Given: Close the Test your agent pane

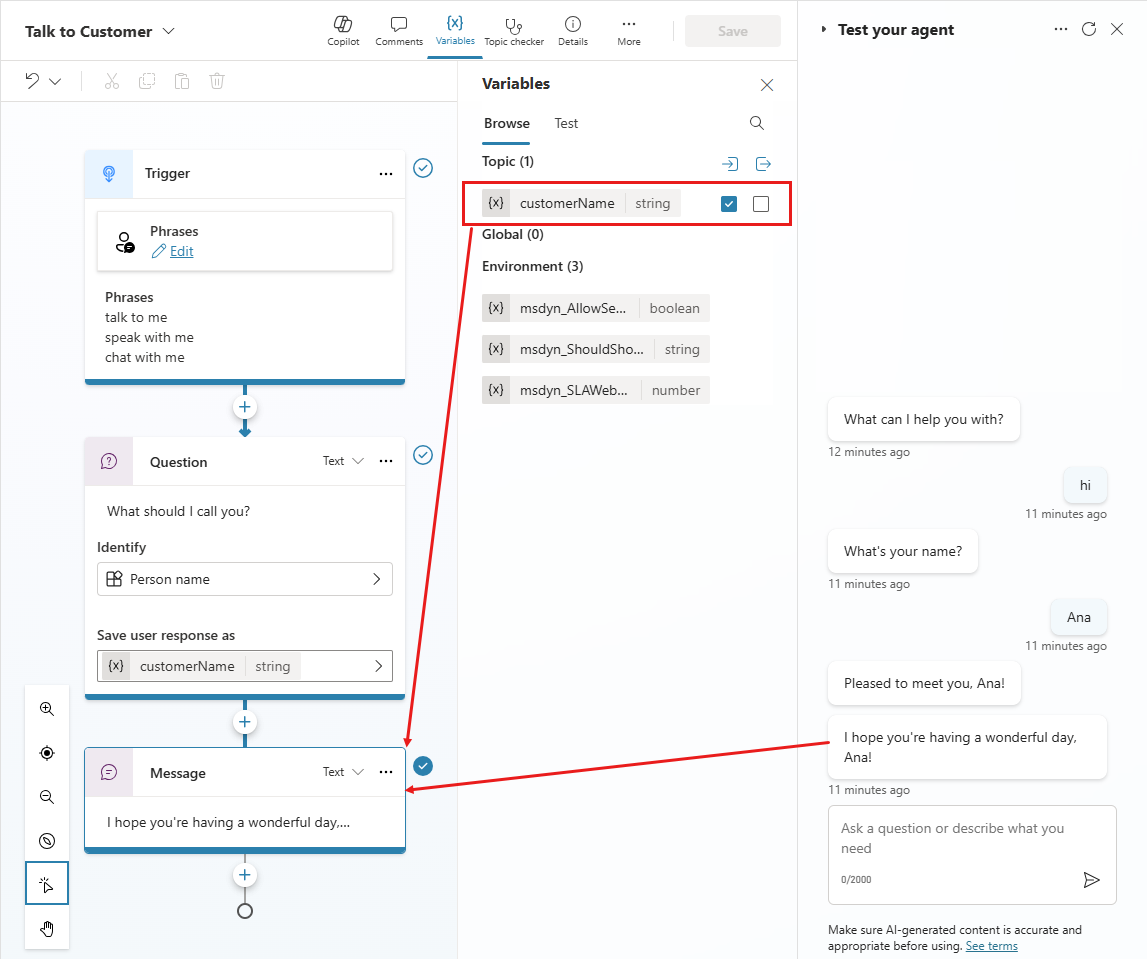Looking at the screenshot, I should point(1117,29).
